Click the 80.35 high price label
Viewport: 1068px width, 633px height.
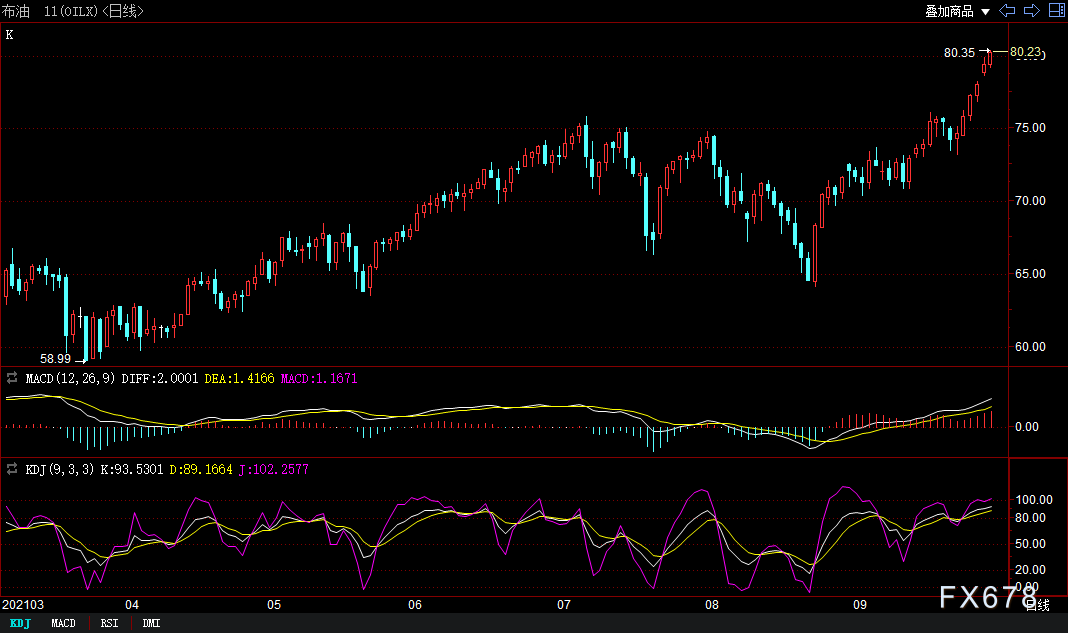(960, 52)
